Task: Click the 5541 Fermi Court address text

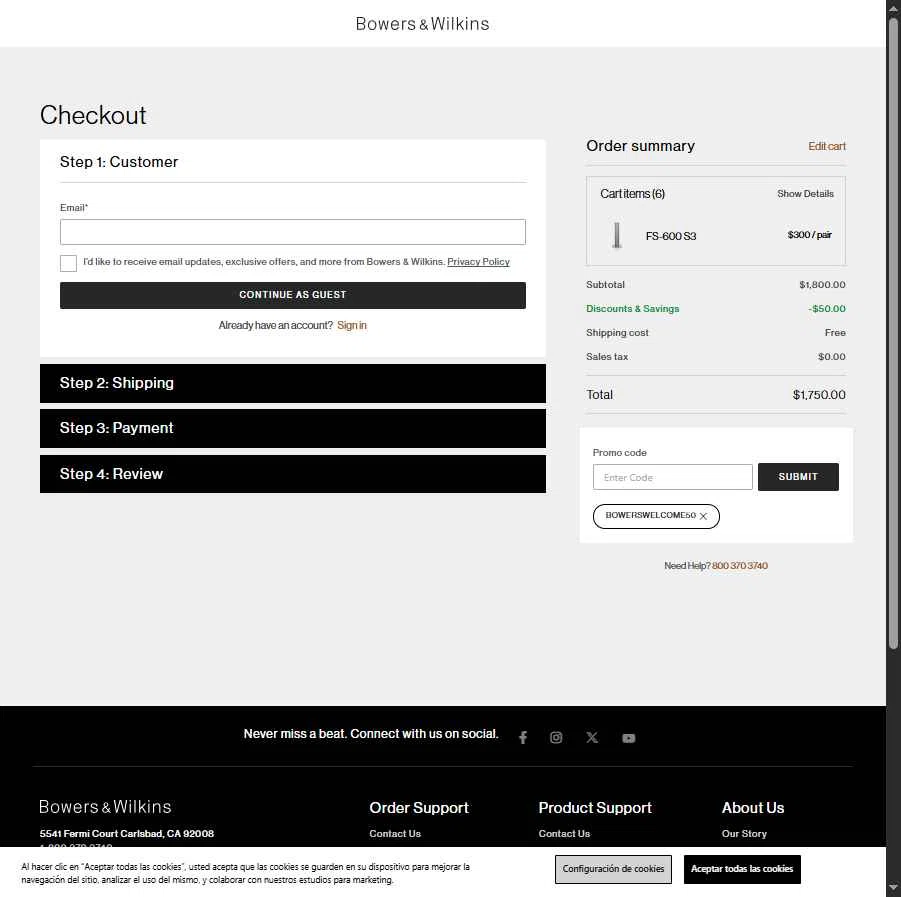Action: coord(126,833)
